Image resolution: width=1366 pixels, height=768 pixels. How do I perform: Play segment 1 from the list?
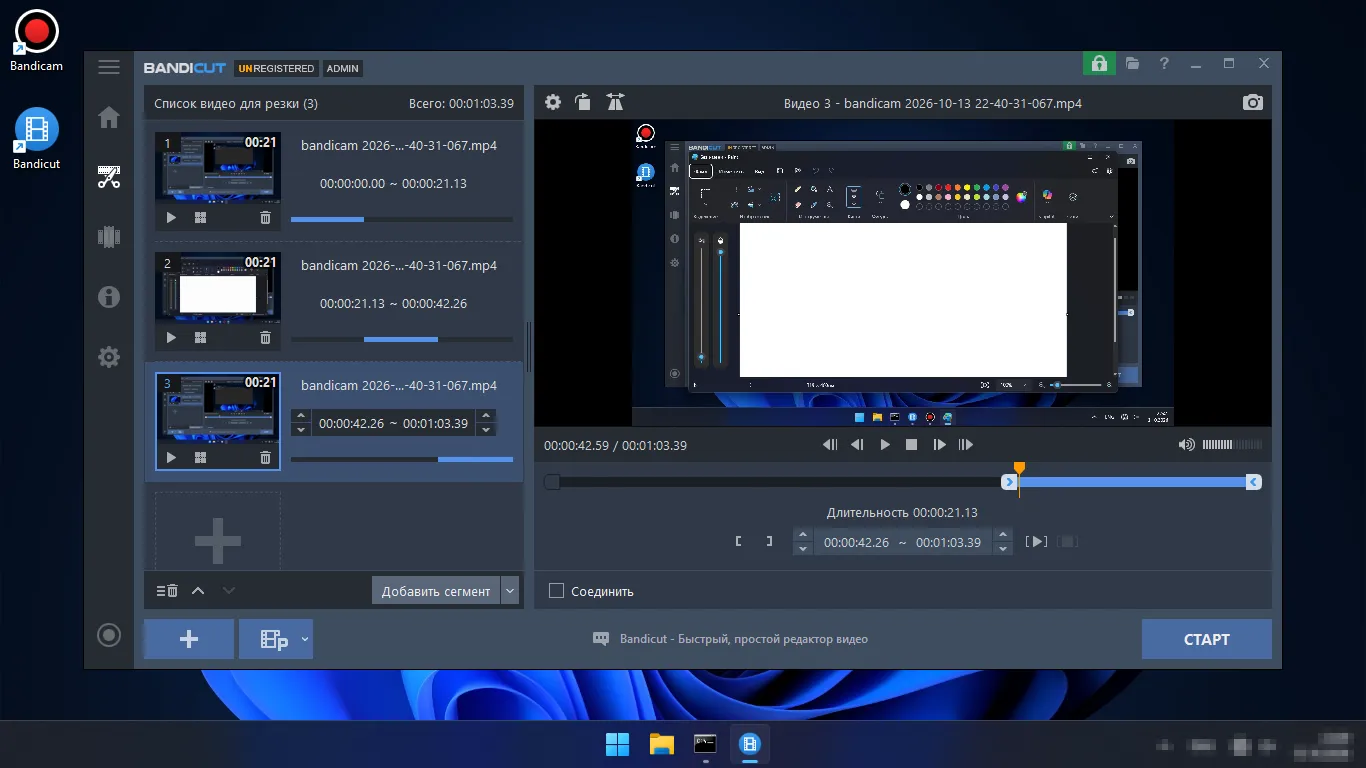tap(171, 217)
